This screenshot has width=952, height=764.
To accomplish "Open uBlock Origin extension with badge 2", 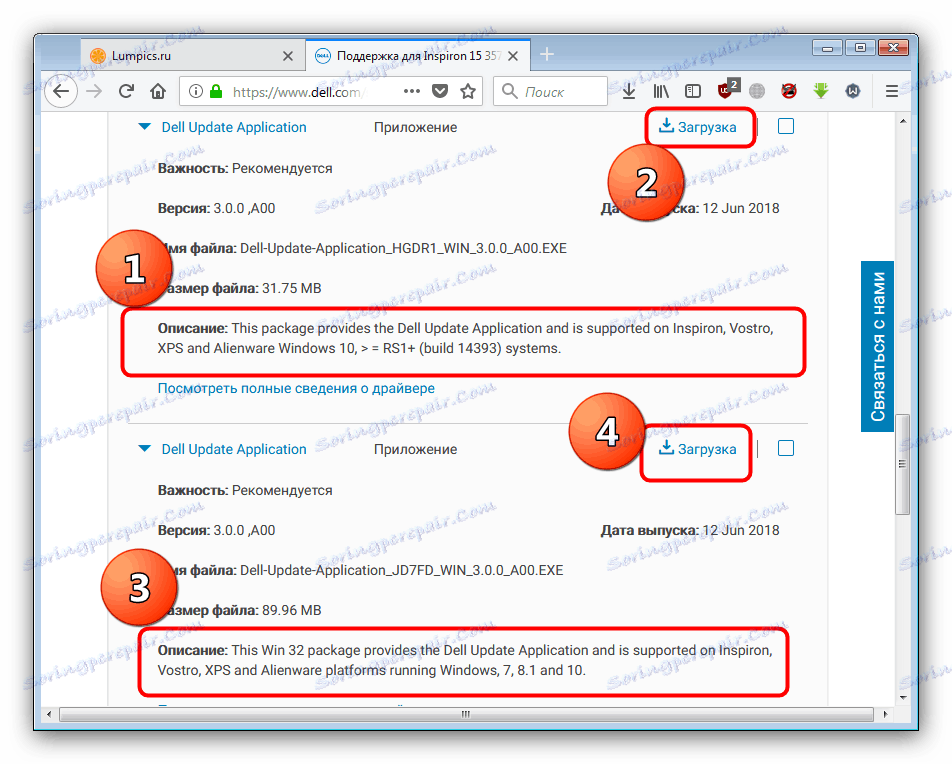I will click(727, 89).
